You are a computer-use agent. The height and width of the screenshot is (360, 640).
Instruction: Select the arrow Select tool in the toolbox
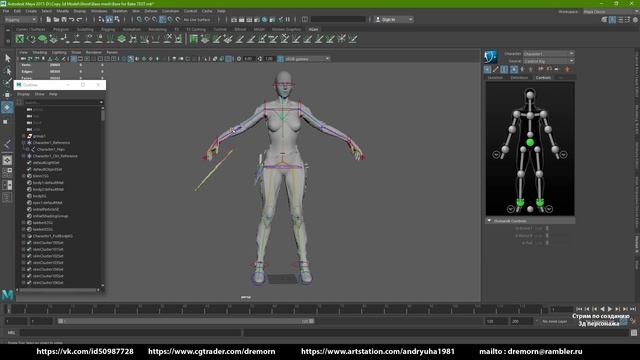[x=8, y=58]
